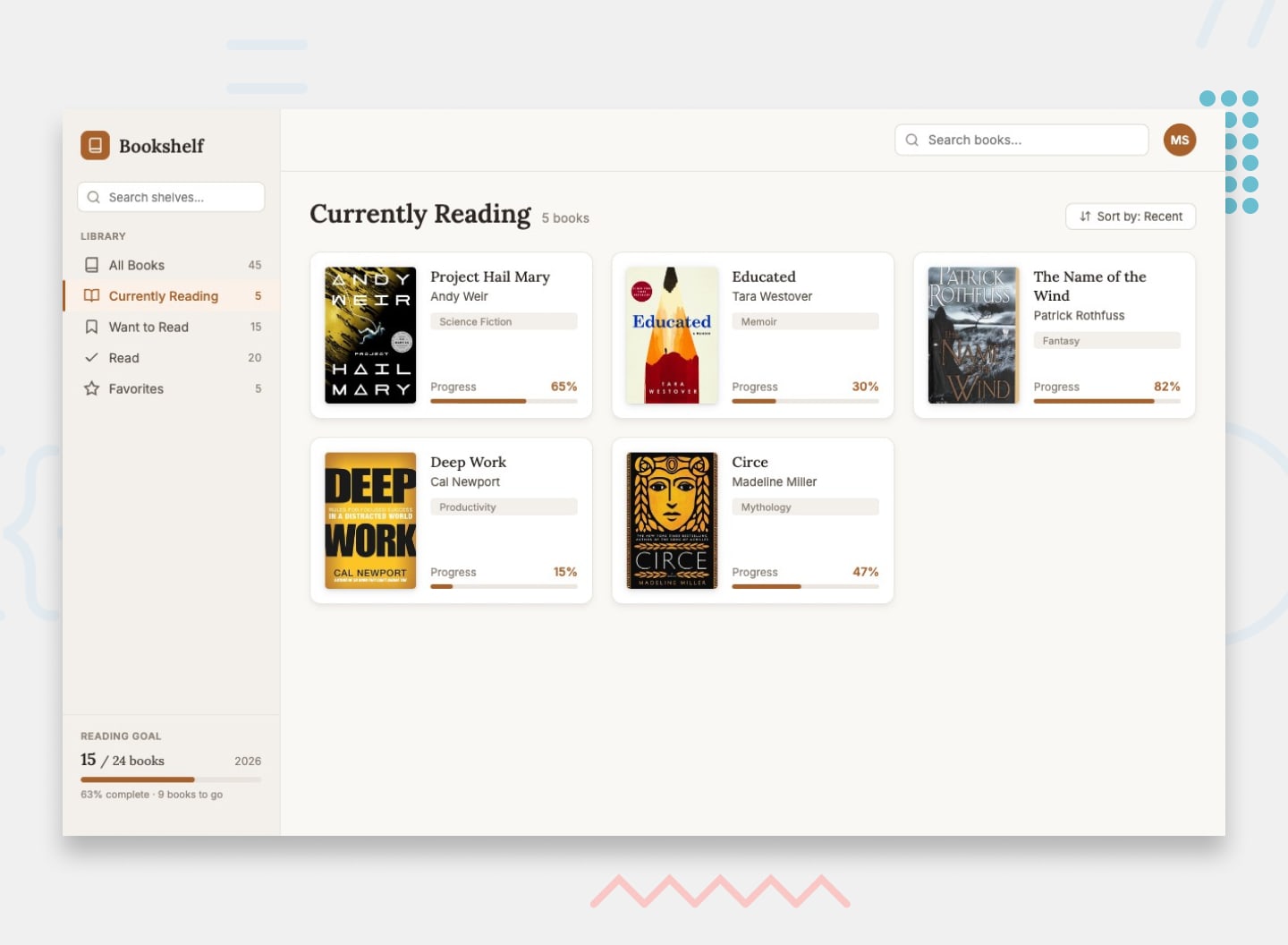Focus the Search shelves field
Screen dimensions: 1288x945
click(171, 197)
